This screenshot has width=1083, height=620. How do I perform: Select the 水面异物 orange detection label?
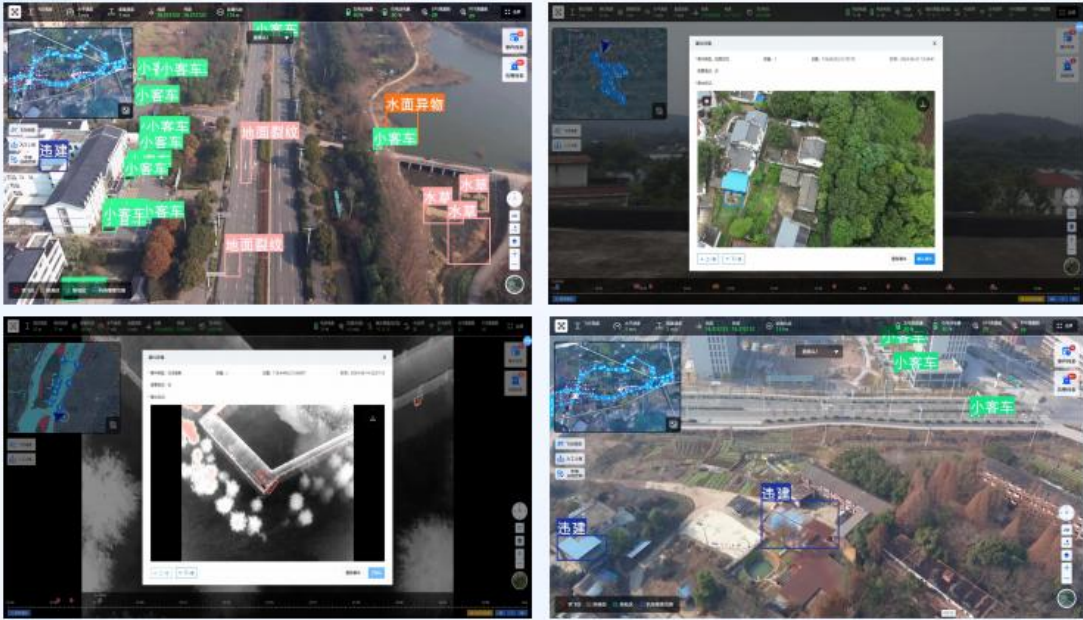coord(413,104)
